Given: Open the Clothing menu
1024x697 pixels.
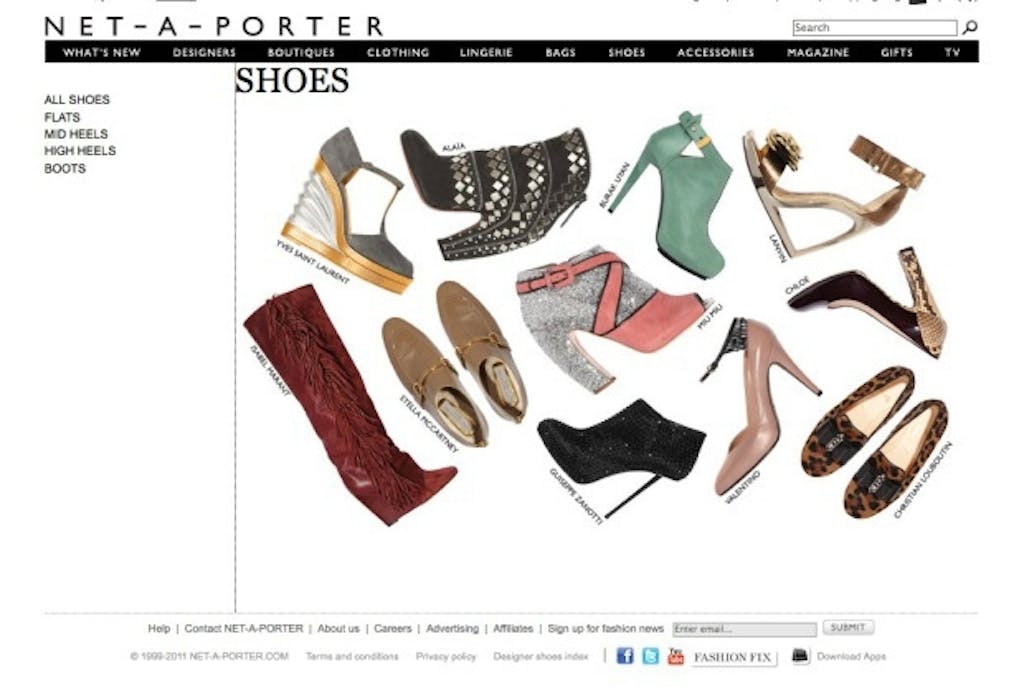Looking at the screenshot, I should pos(398,52).
